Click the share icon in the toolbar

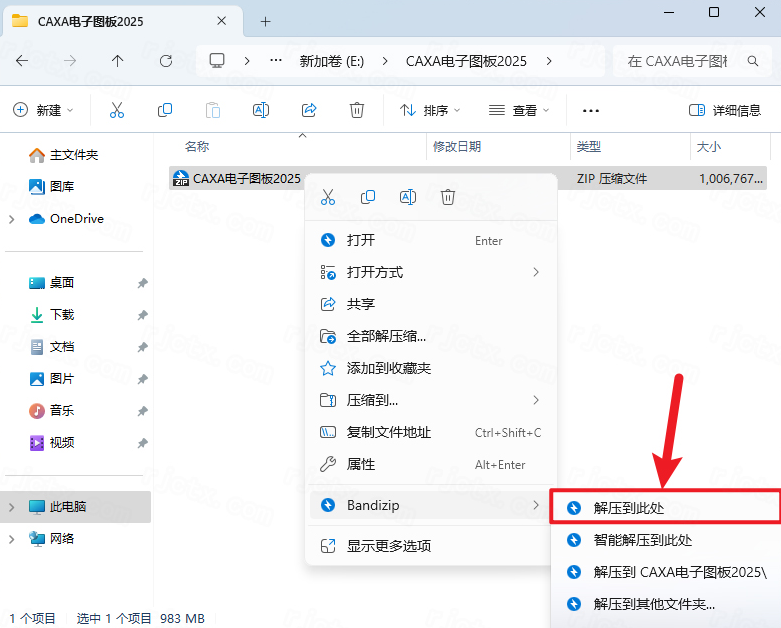tap(309, 110)
